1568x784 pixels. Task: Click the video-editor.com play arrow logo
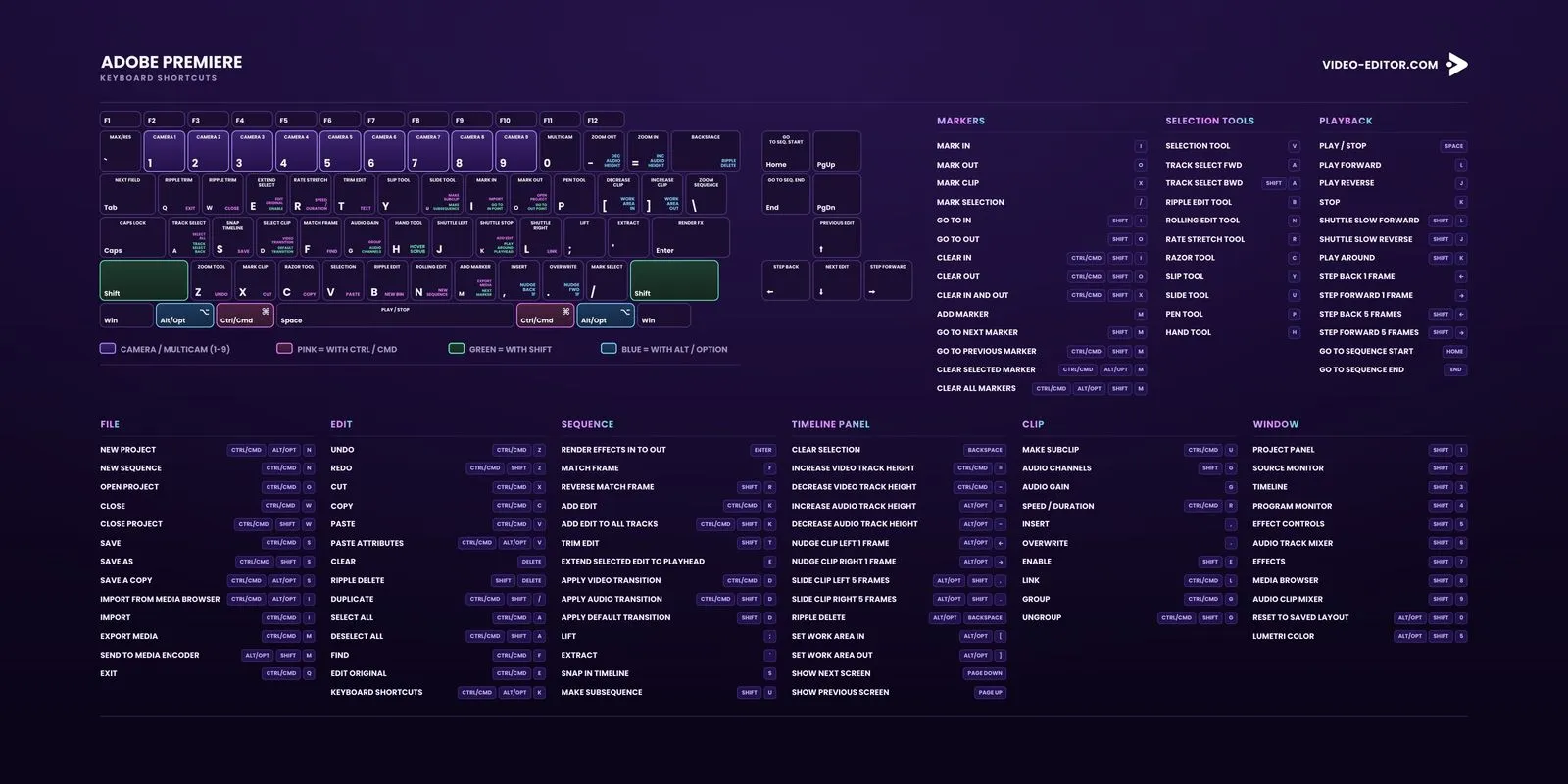coord(1457,65)
